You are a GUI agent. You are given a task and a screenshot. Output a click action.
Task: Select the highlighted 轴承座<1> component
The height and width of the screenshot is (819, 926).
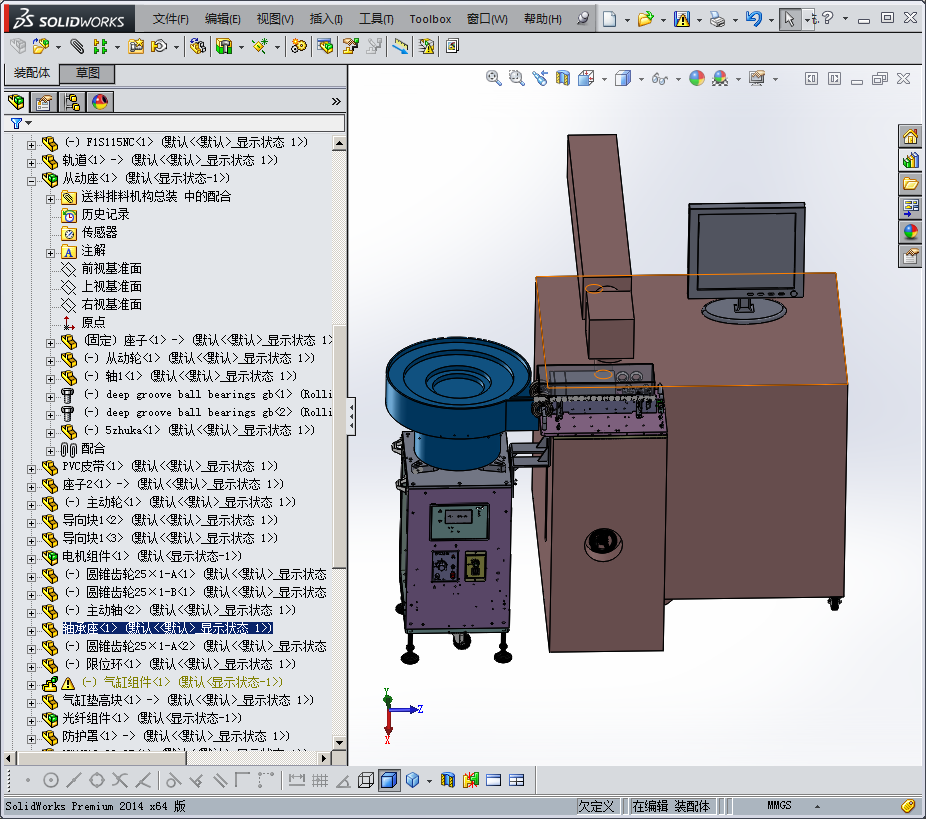[x=167, y=628]
